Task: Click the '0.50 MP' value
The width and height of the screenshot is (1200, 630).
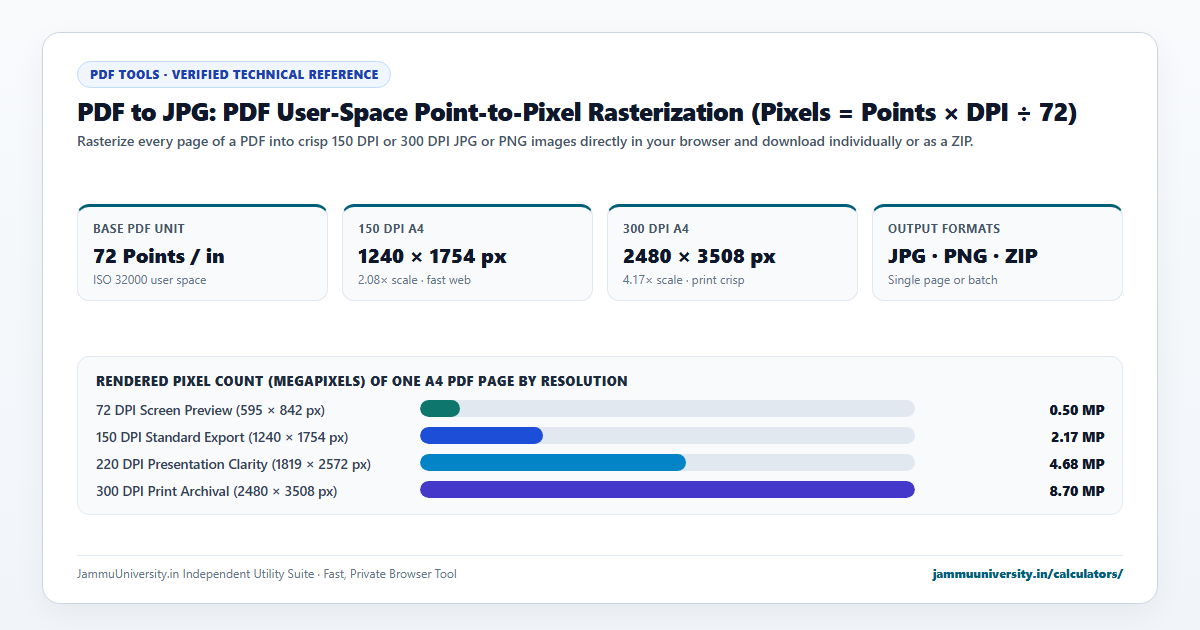Action: (x=1077, y=410)
